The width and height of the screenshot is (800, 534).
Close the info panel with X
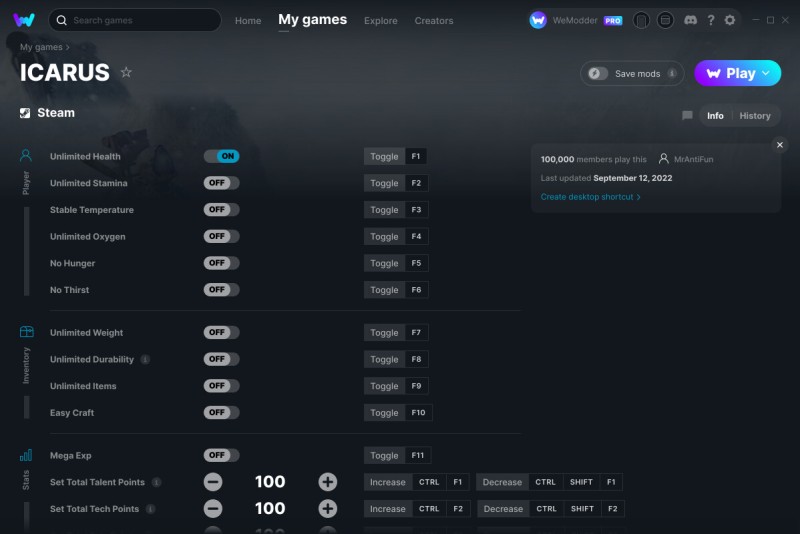click(x=780, y=145)
